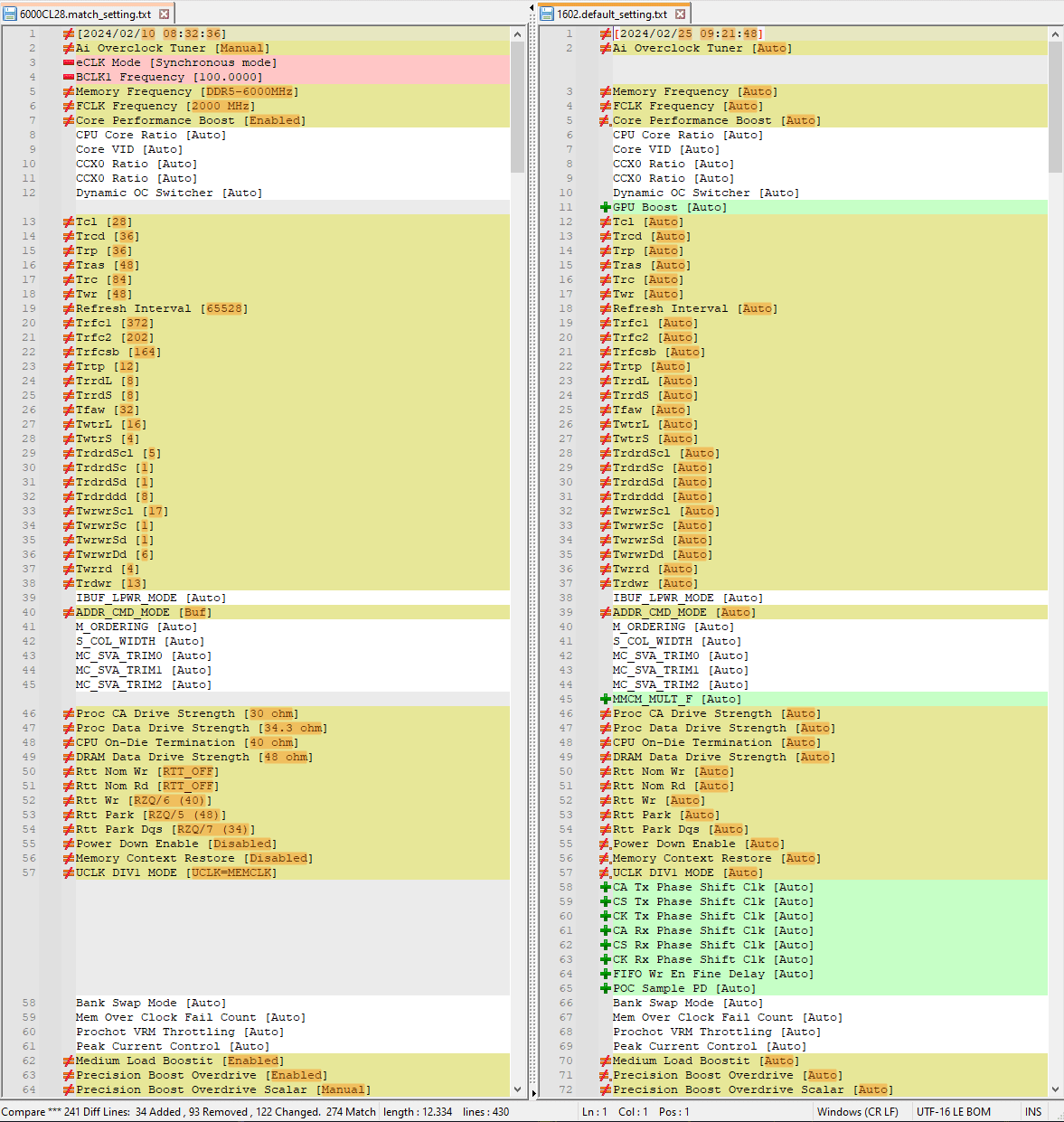Click the right pane vertical scrollbar thumb
1064x1122 pixels.
(x=1055, y=107)
